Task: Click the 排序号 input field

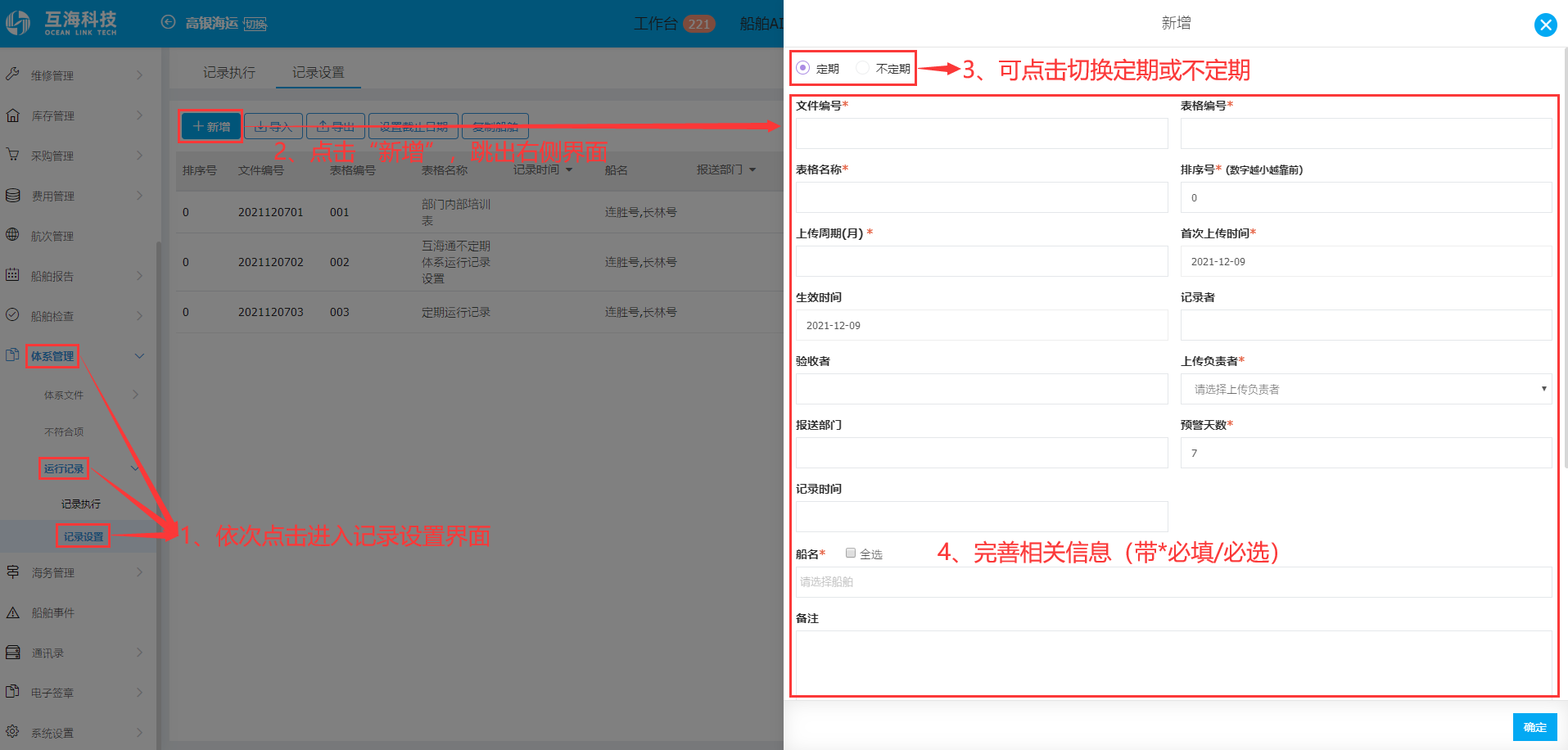Action: tap(1366, 197)
